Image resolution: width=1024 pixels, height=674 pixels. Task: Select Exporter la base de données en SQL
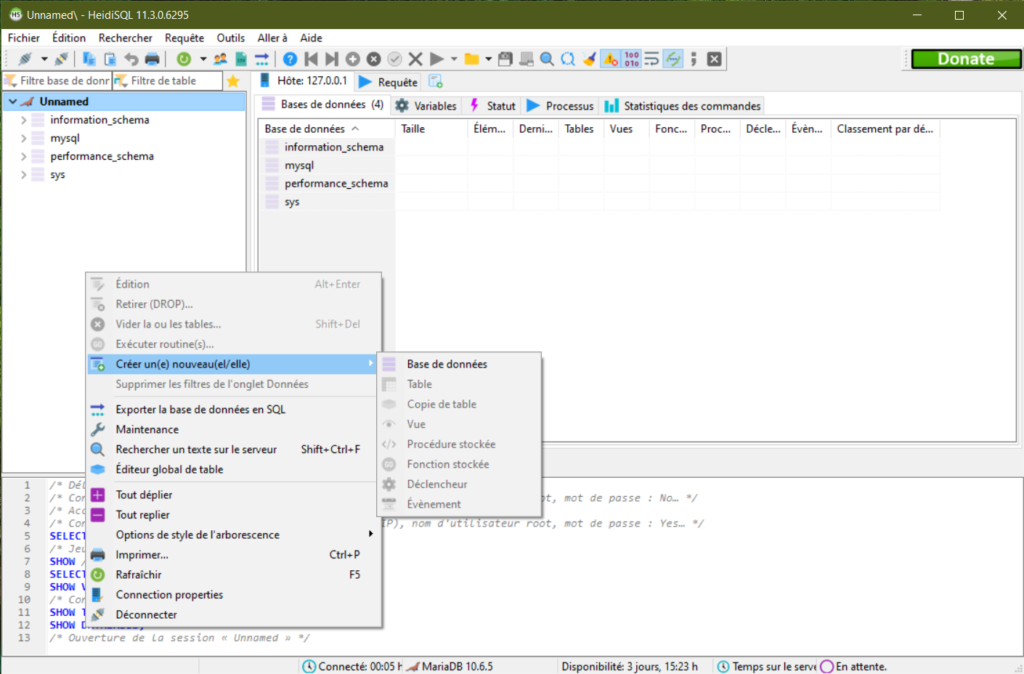[233, 409]
